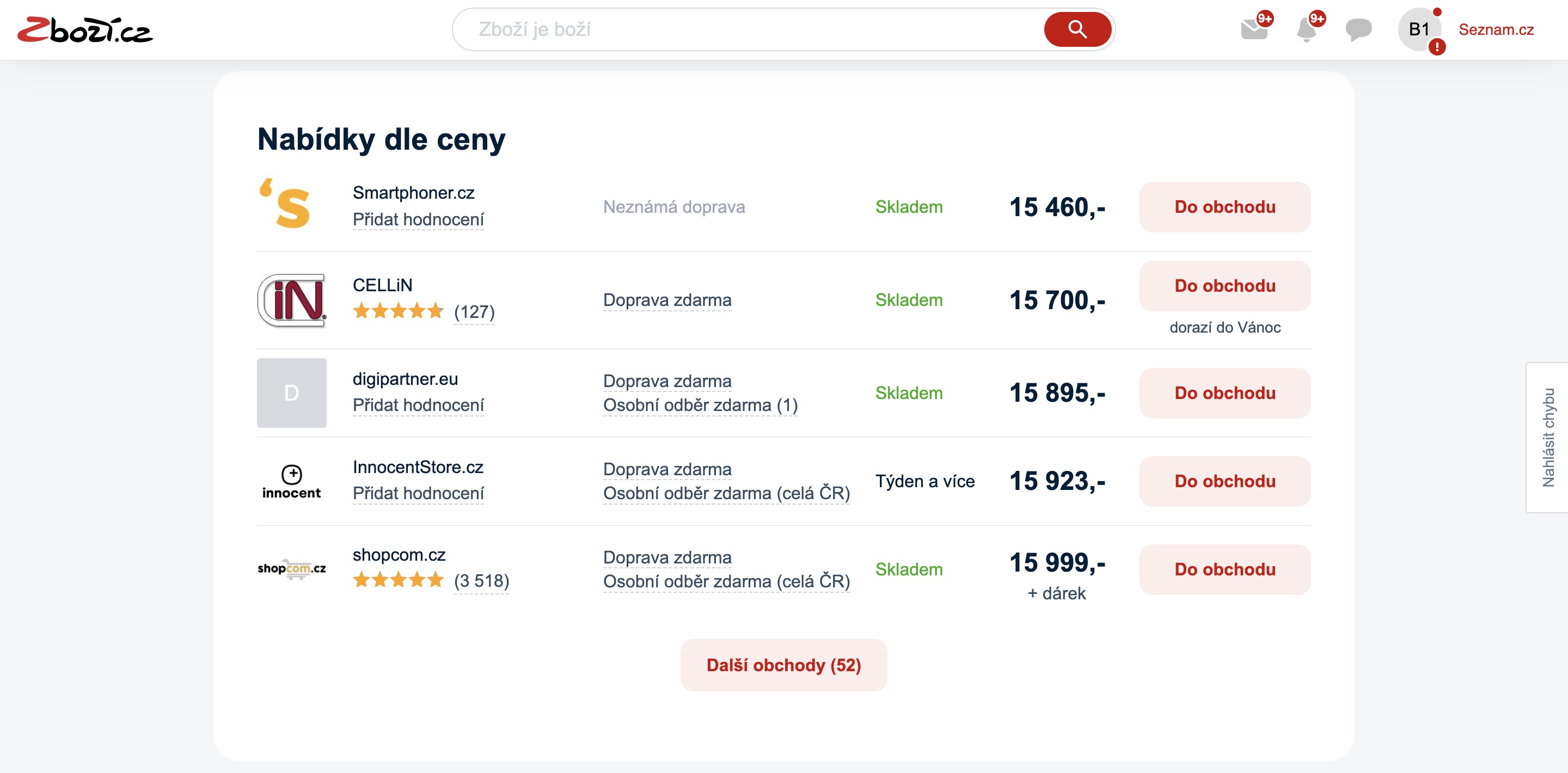
Task: Add rating for digipartner.eu
Action: [x=418, y=405]
